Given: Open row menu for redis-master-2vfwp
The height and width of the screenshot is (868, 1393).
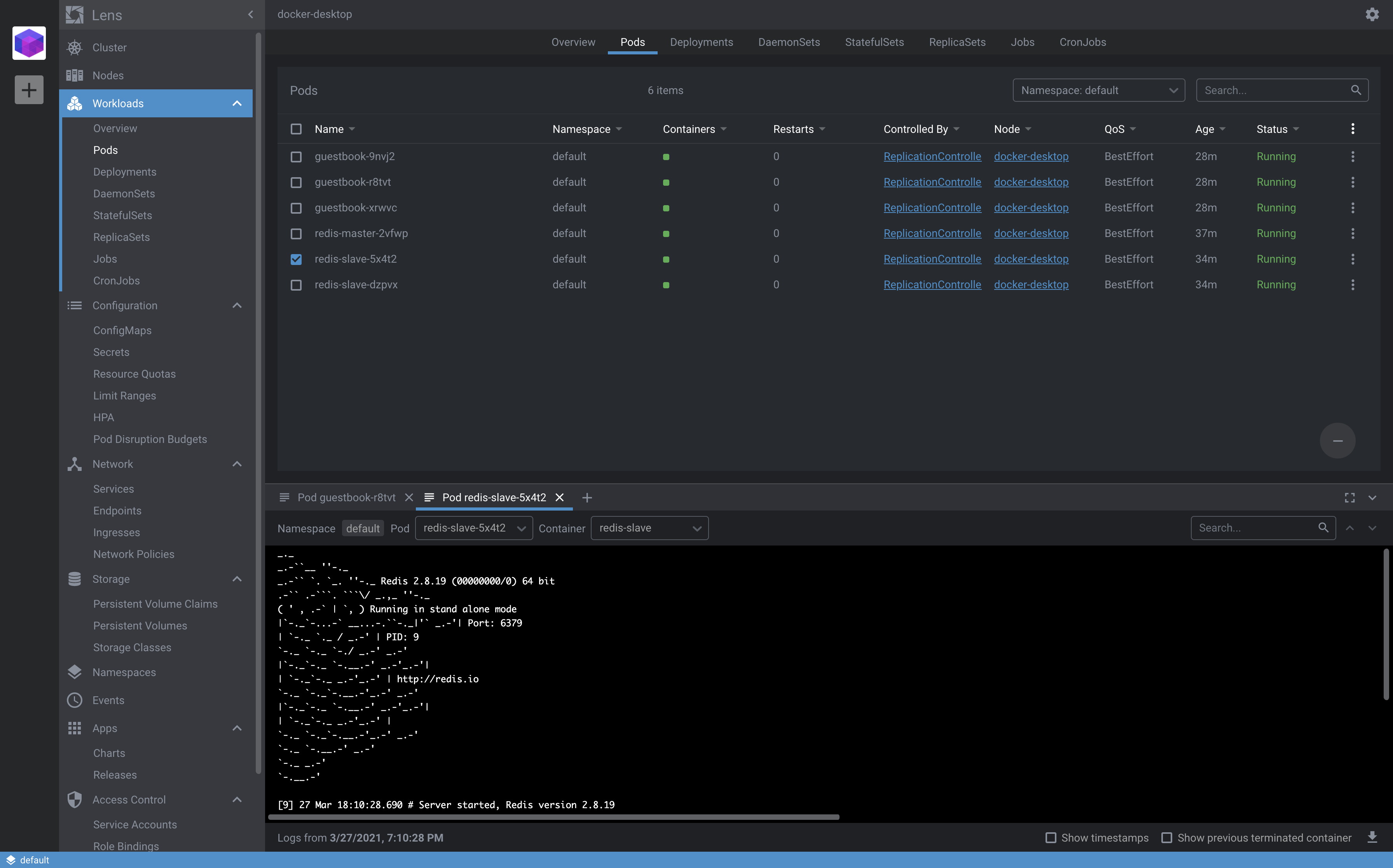Looking at the screenshot, I should tap(1352, 234).
